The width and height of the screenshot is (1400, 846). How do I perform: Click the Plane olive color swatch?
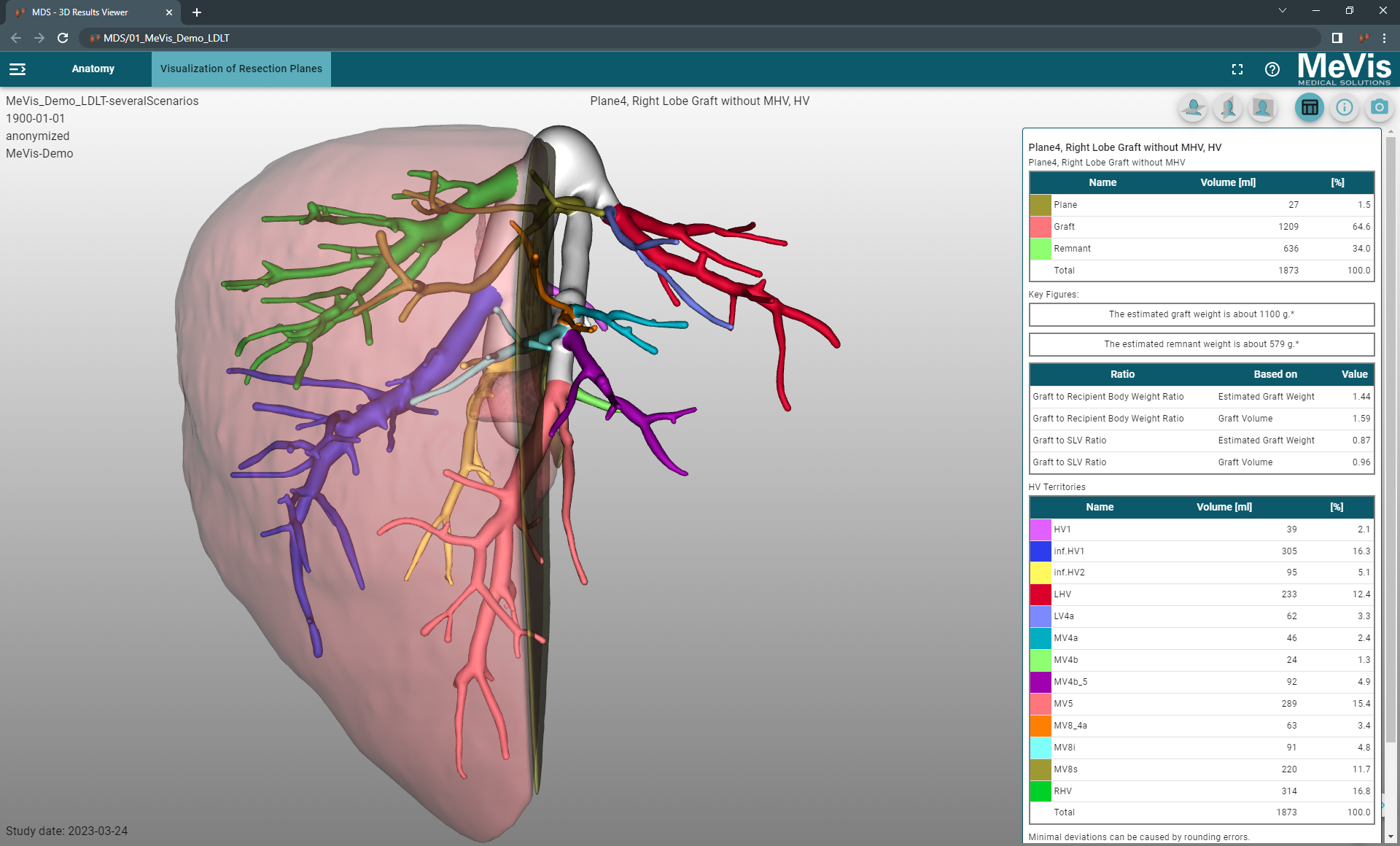pos(1041,205)
